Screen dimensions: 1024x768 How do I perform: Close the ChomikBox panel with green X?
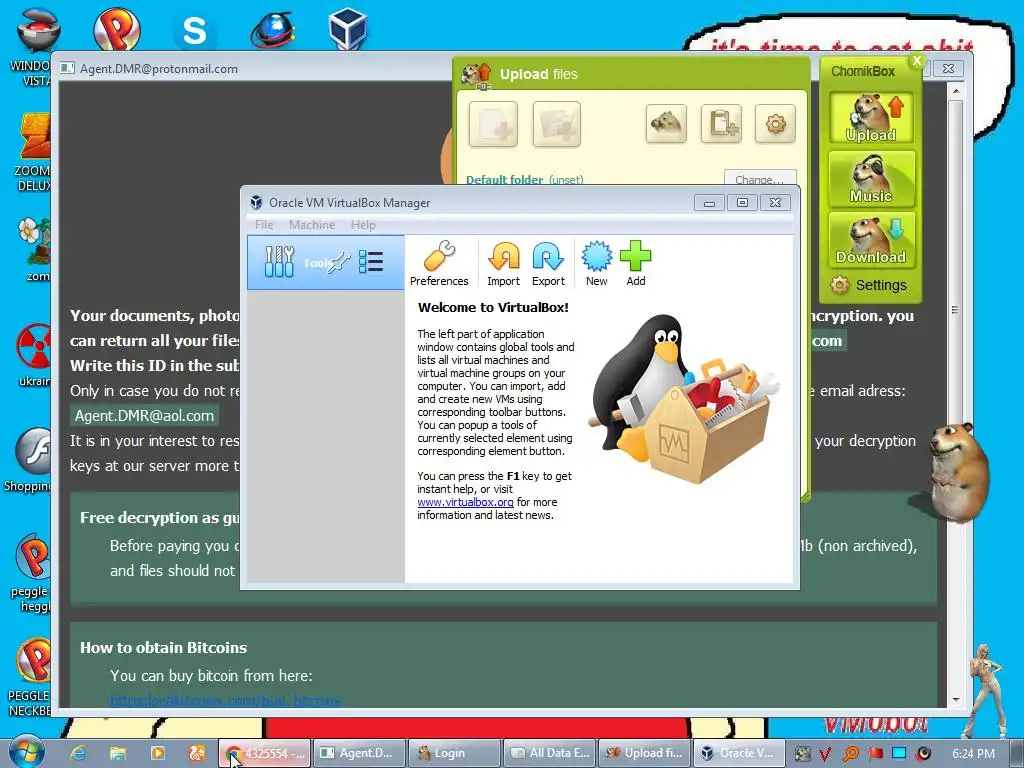click(917, 61)
